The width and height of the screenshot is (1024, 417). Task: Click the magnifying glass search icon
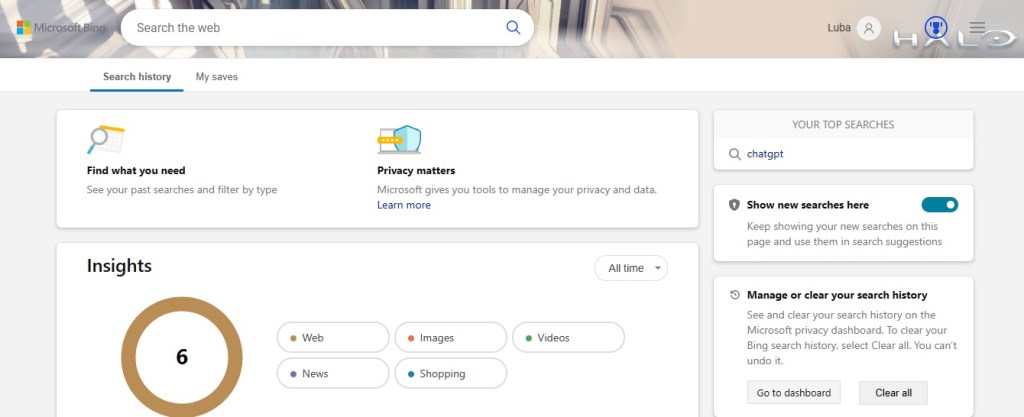click(513, 28)
